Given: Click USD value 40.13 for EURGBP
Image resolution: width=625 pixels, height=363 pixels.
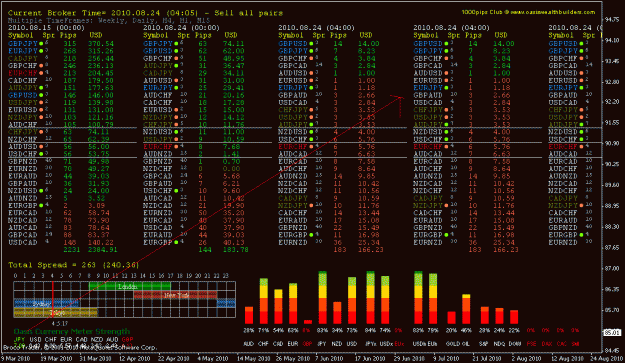Looking at the screenshot, I should point(234,242).
